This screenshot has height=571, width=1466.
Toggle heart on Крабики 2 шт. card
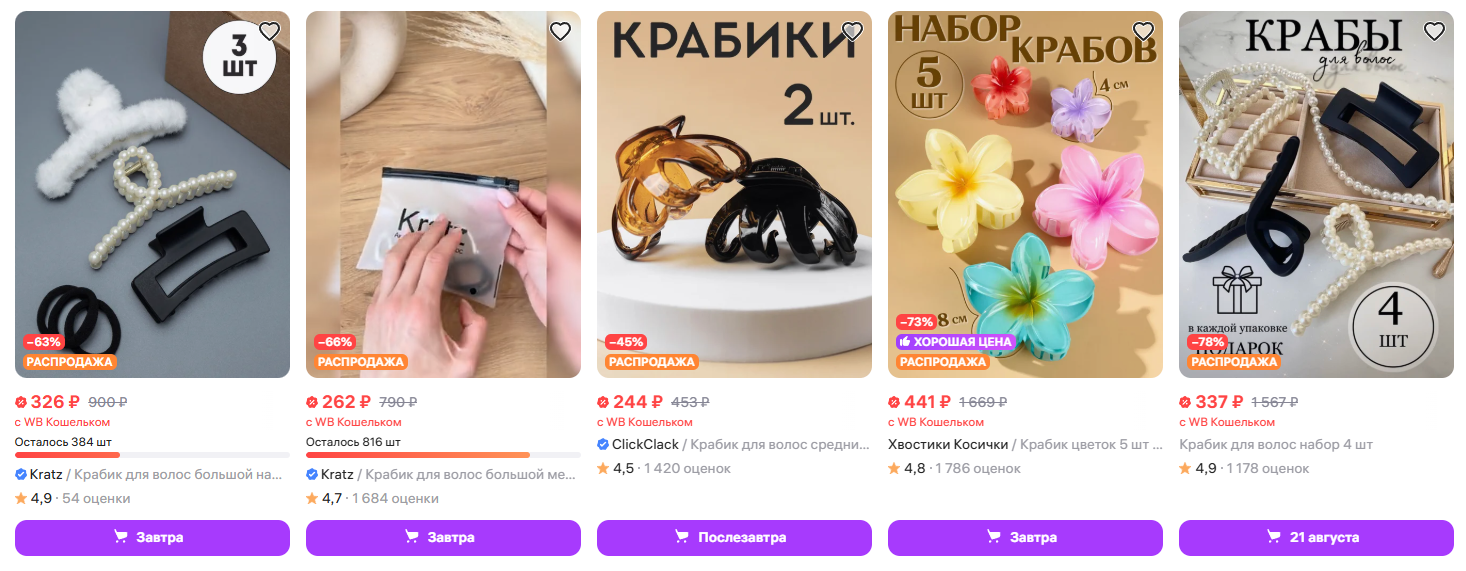tap(851, 31)
